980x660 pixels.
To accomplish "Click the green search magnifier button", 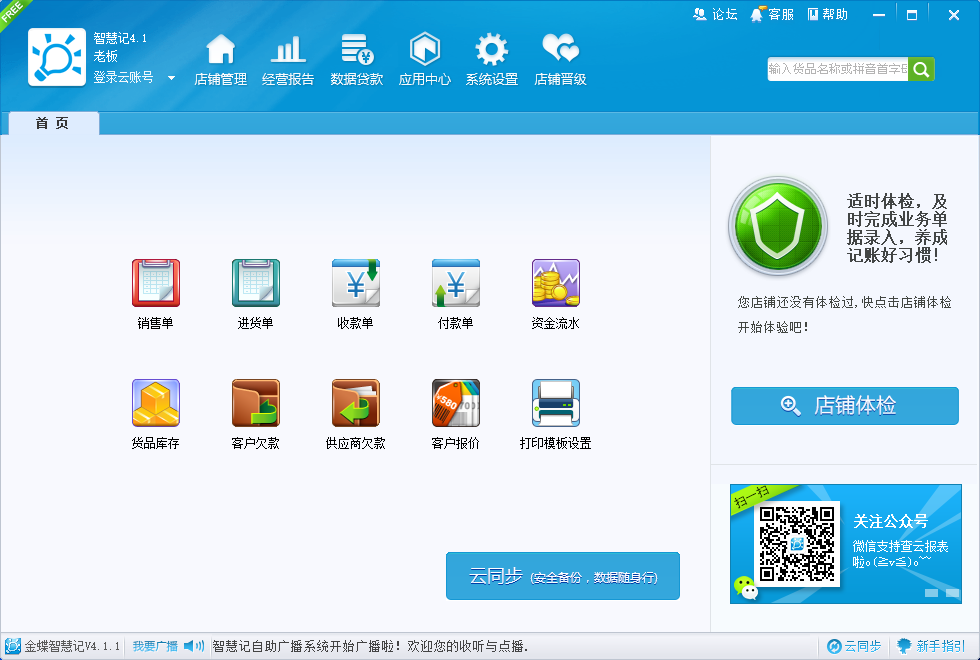I will (x=921, y=69).
